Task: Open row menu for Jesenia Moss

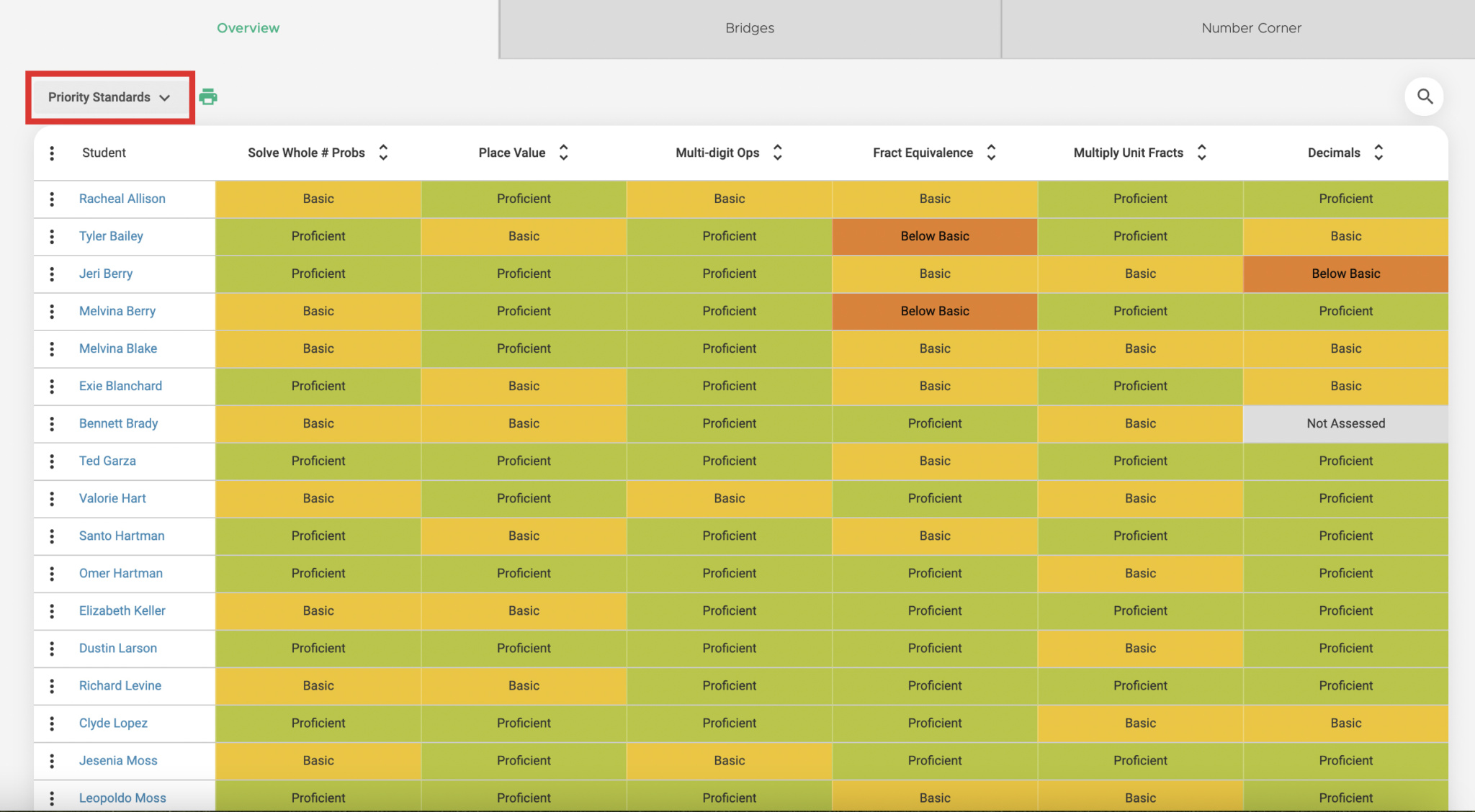Action: click(52, 760)
